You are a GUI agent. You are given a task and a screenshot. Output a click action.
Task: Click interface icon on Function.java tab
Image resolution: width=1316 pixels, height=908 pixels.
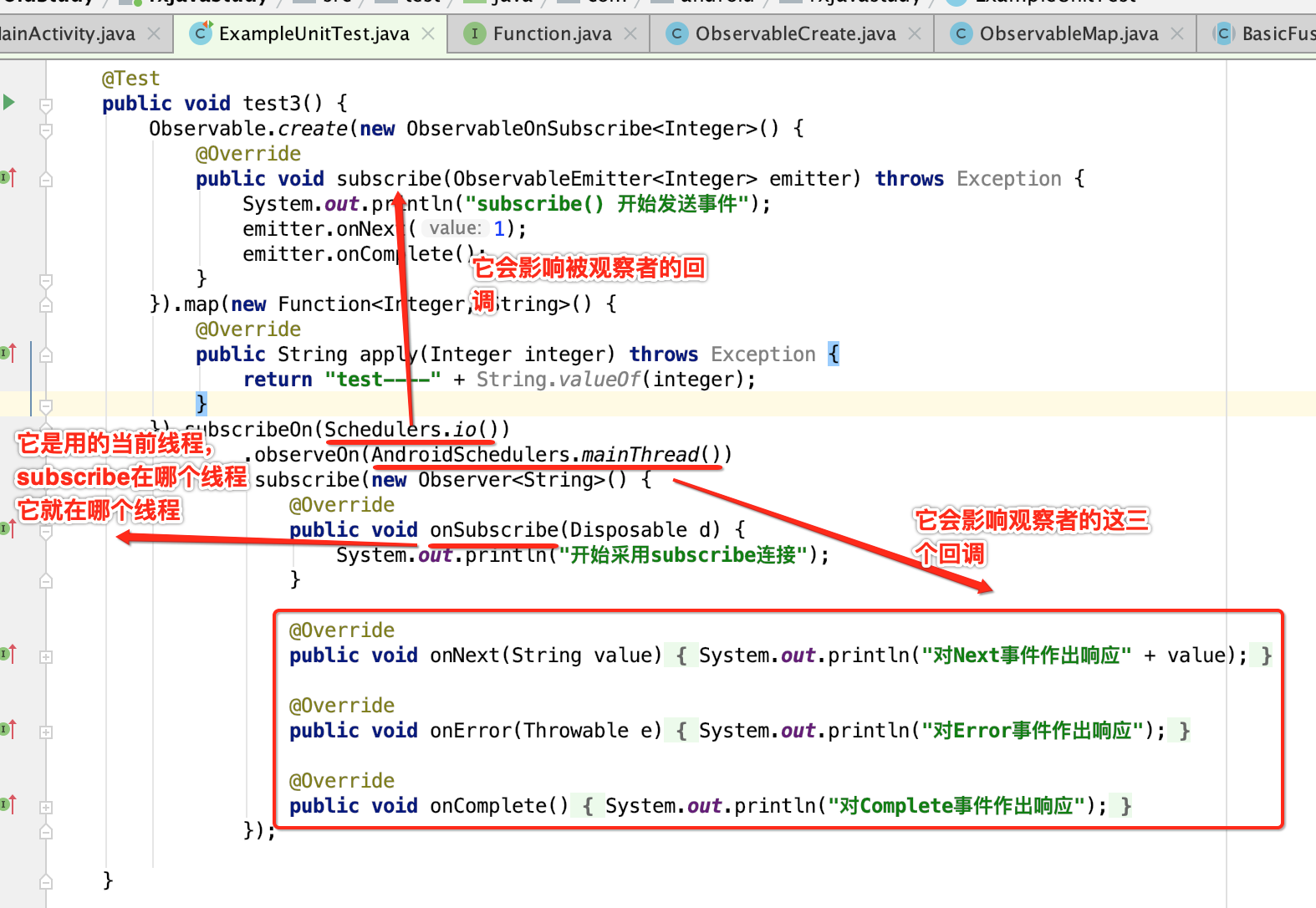475,33
